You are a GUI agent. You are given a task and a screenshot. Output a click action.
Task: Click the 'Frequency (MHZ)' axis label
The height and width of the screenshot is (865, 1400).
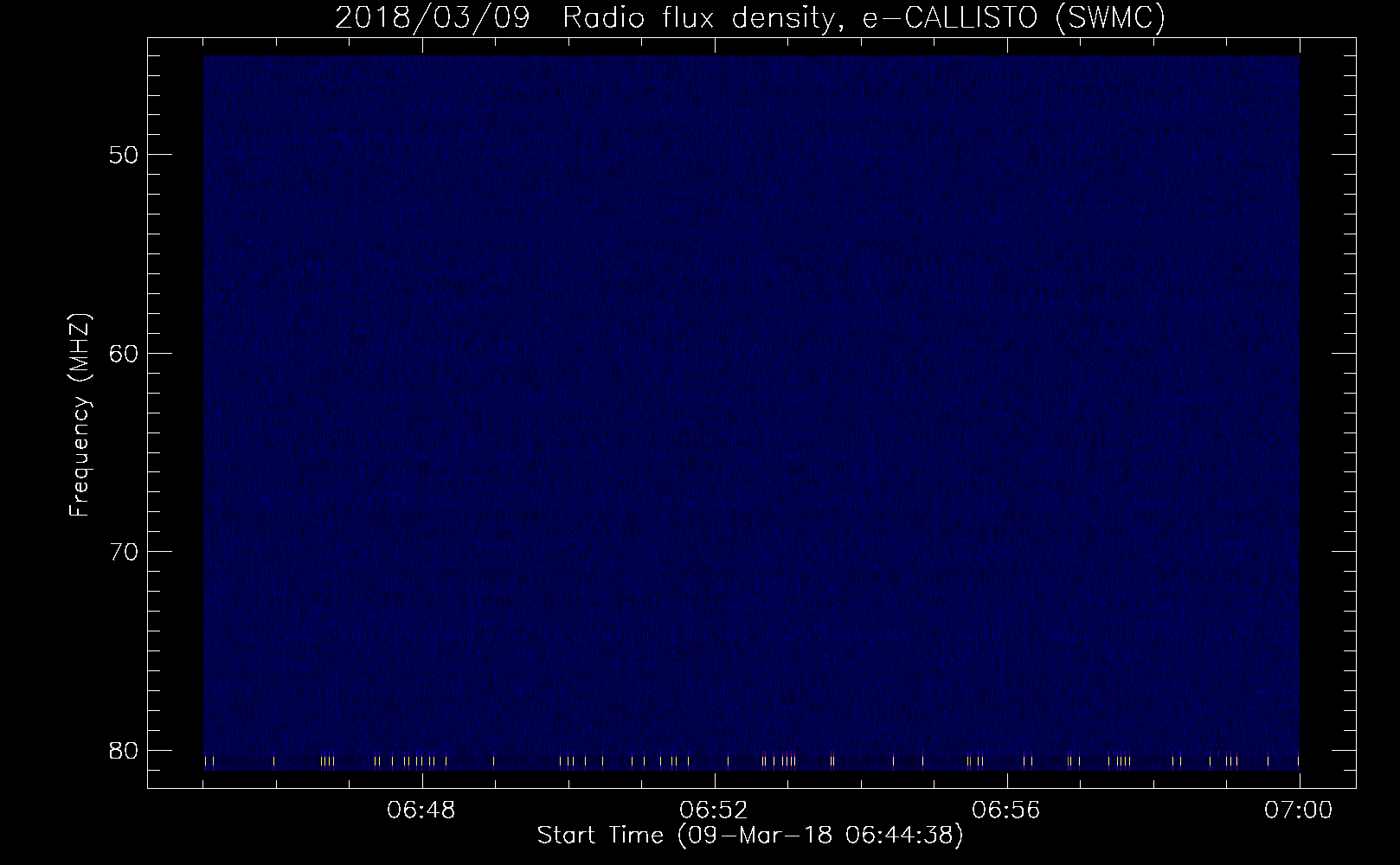[80, 415]
